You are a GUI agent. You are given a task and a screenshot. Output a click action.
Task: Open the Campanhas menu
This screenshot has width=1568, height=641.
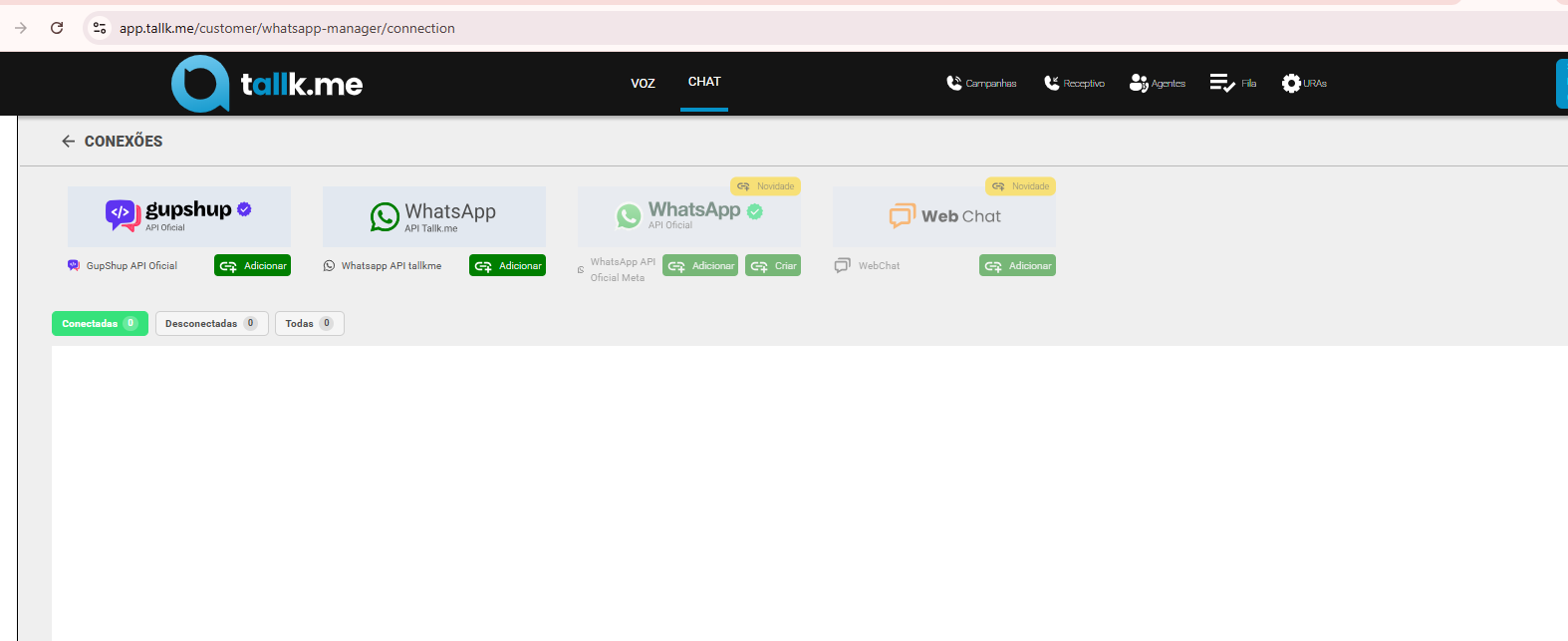981,83
